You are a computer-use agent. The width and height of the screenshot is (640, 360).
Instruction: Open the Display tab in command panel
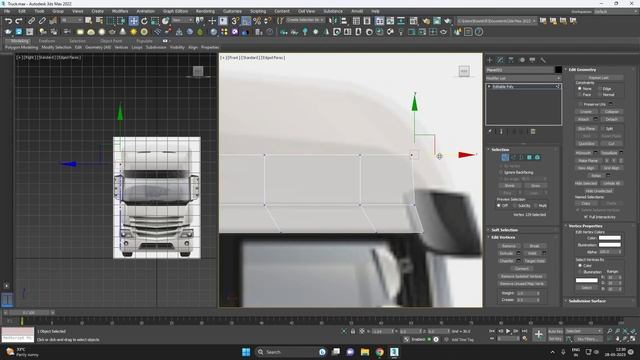532,60
